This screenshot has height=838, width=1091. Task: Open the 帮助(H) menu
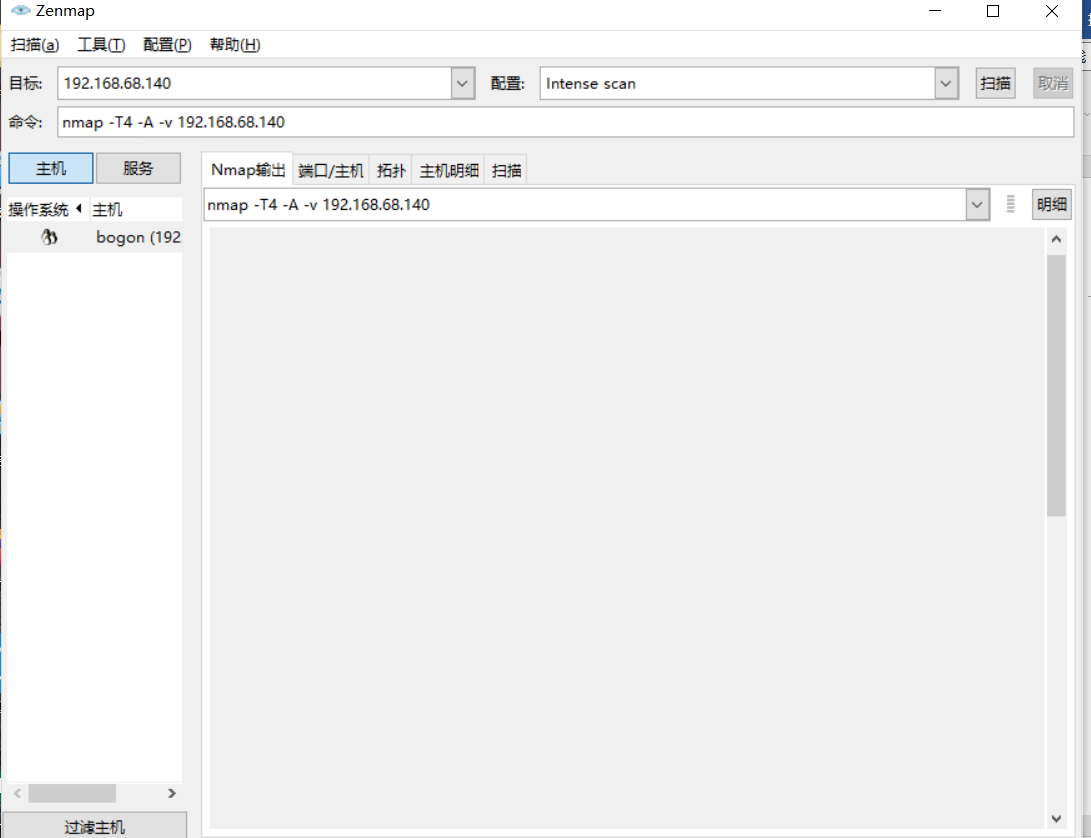pyautogui.click(x=233, y=45)
